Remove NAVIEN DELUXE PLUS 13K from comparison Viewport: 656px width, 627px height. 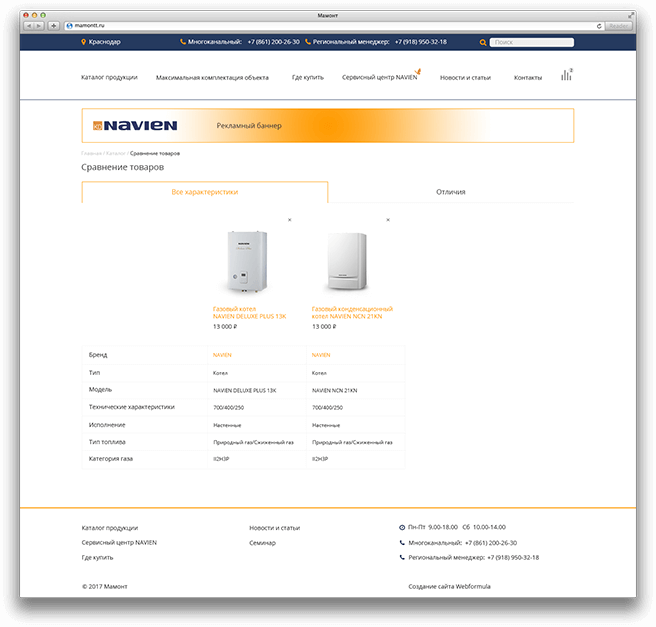[x=290, y=220]
